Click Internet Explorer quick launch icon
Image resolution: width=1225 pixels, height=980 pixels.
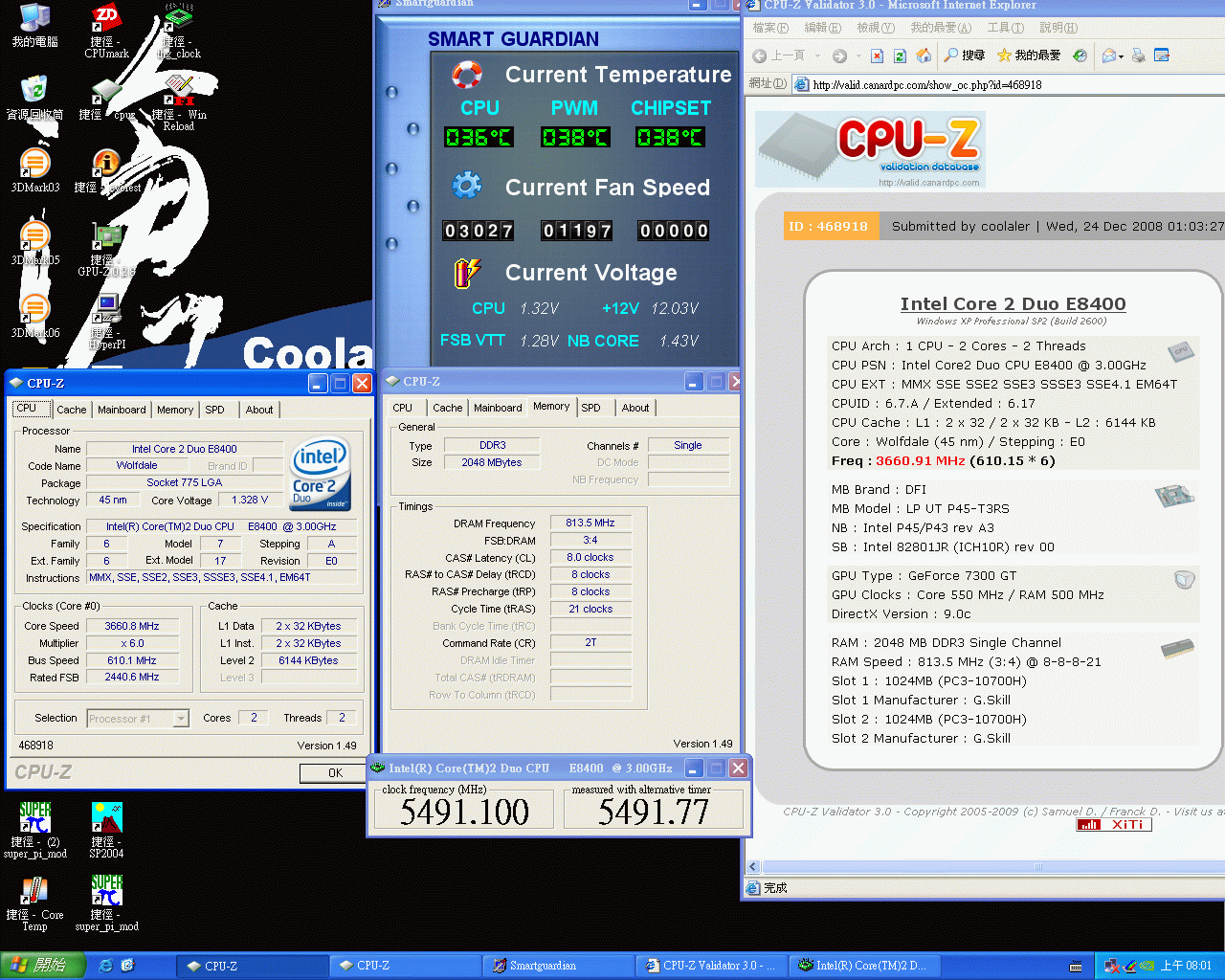click(x=105, y=966)
